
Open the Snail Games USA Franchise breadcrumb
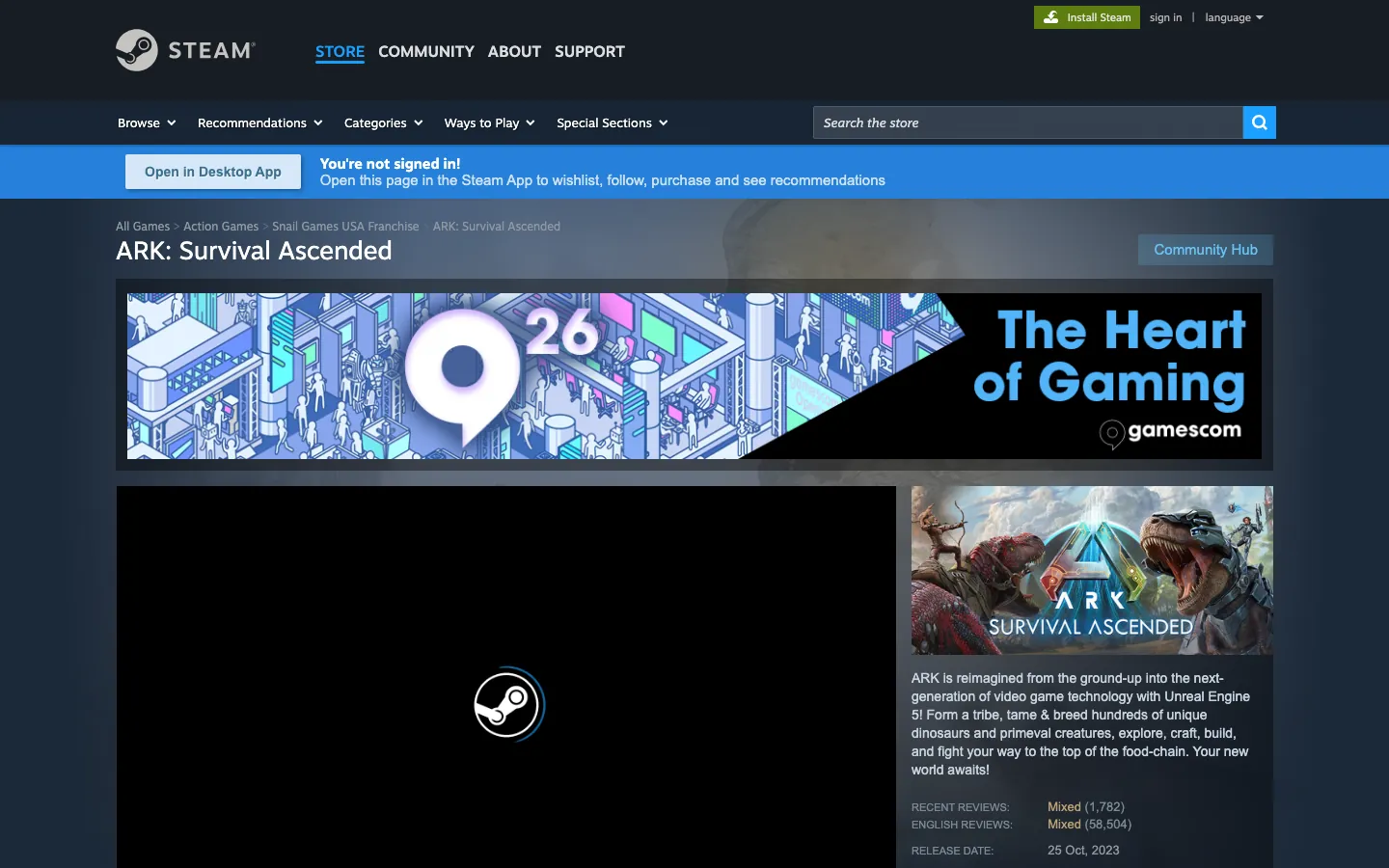[345, 227]
